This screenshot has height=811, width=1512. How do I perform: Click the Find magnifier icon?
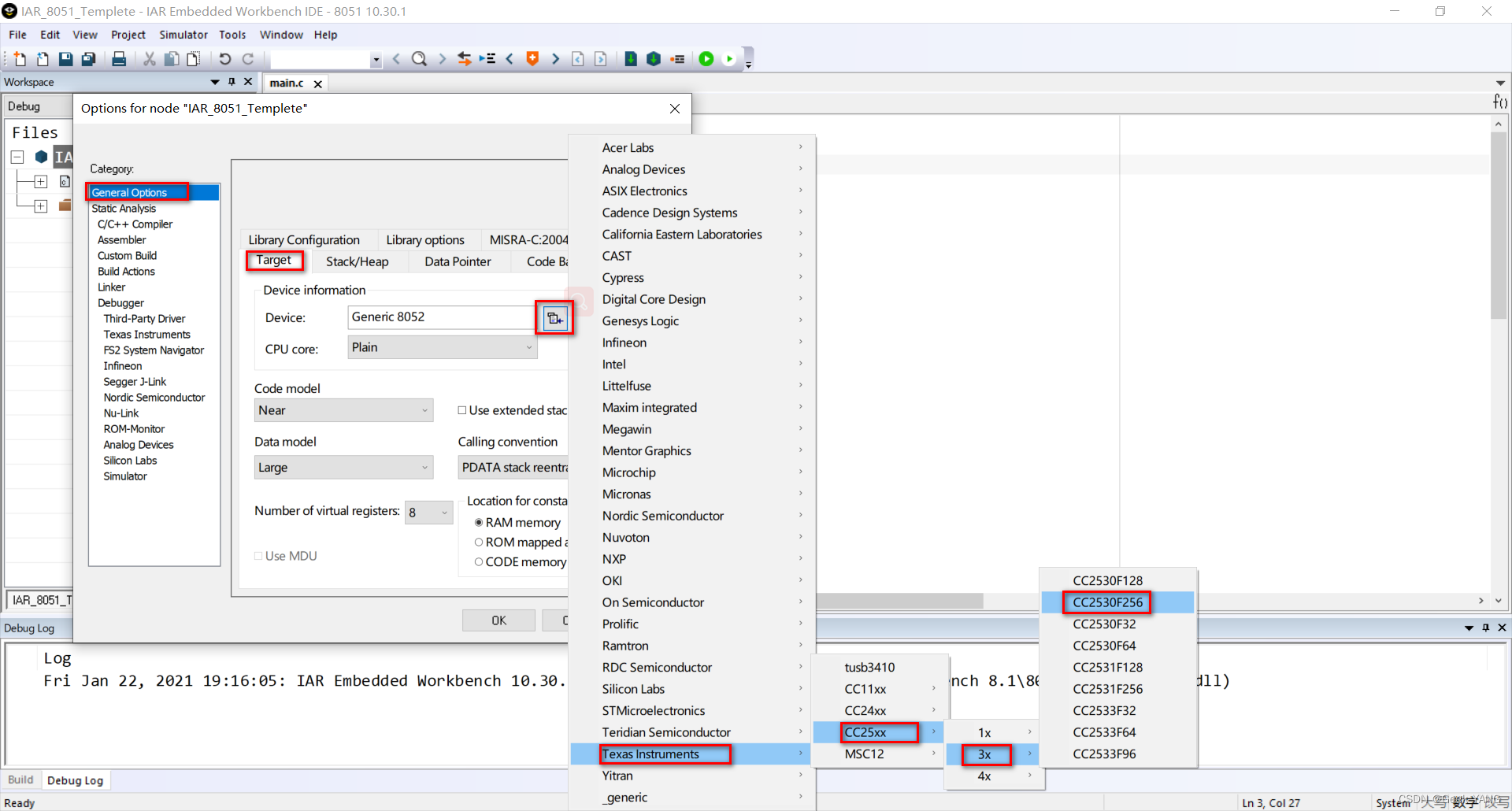[x=419, y=59]
